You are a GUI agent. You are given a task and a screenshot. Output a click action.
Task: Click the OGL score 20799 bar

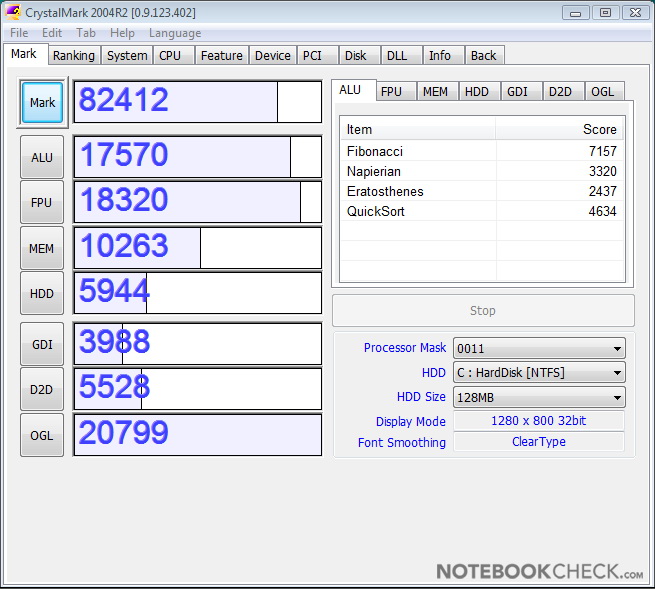pyautogui.click(x=198, y=435)
